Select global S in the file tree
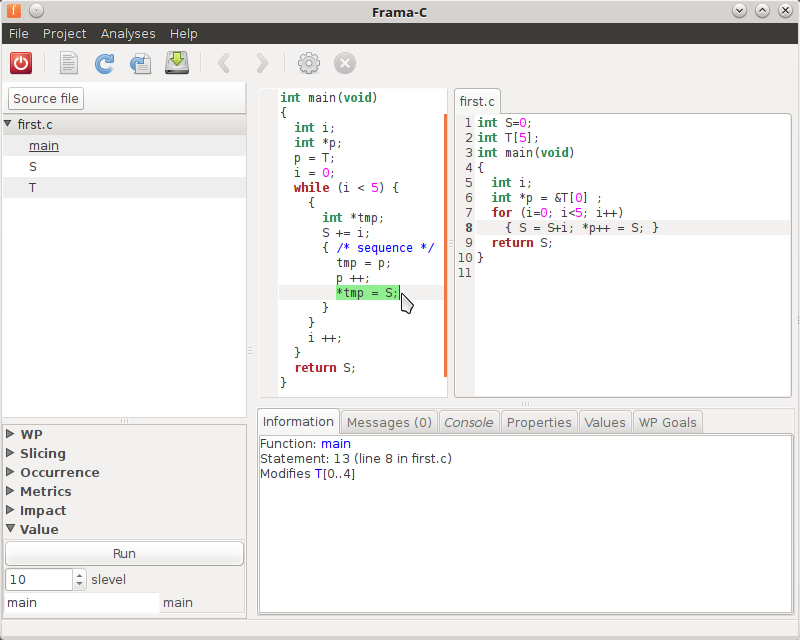This screenshot has width=800, height=640. (33, 167)
